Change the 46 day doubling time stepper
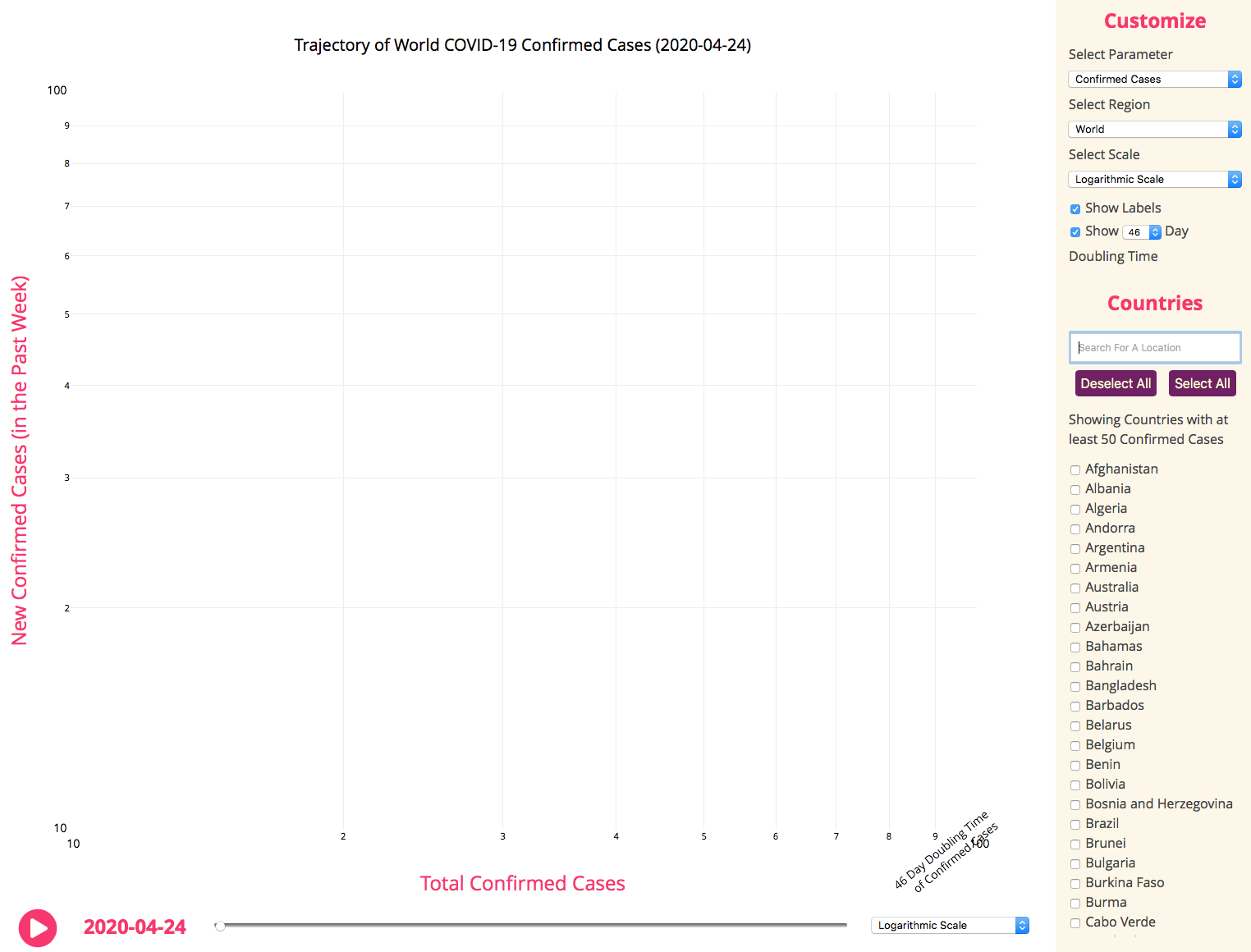The image size is (1251, 952). point(1142,232)
